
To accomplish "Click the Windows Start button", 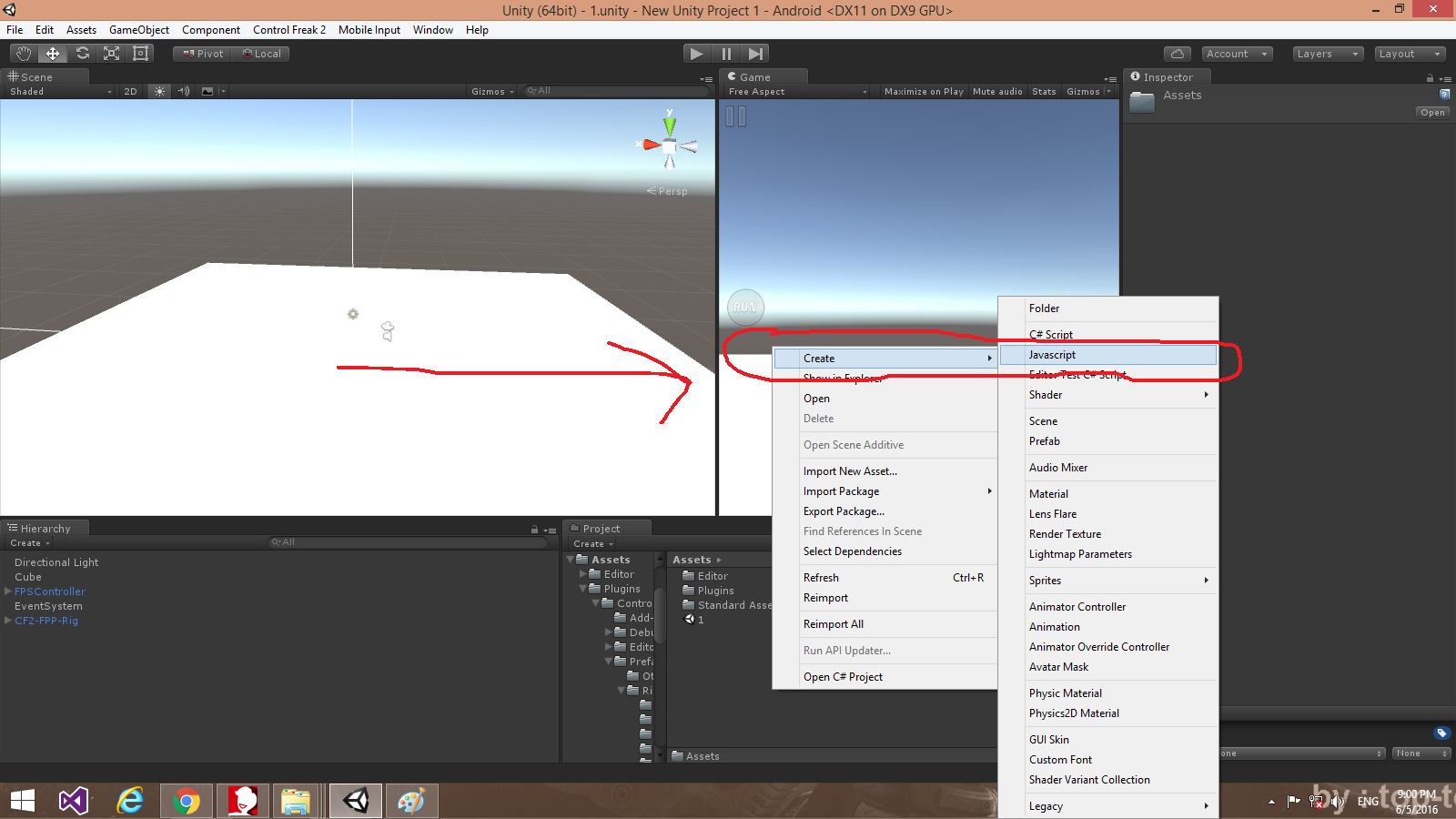I will point(23,801).
